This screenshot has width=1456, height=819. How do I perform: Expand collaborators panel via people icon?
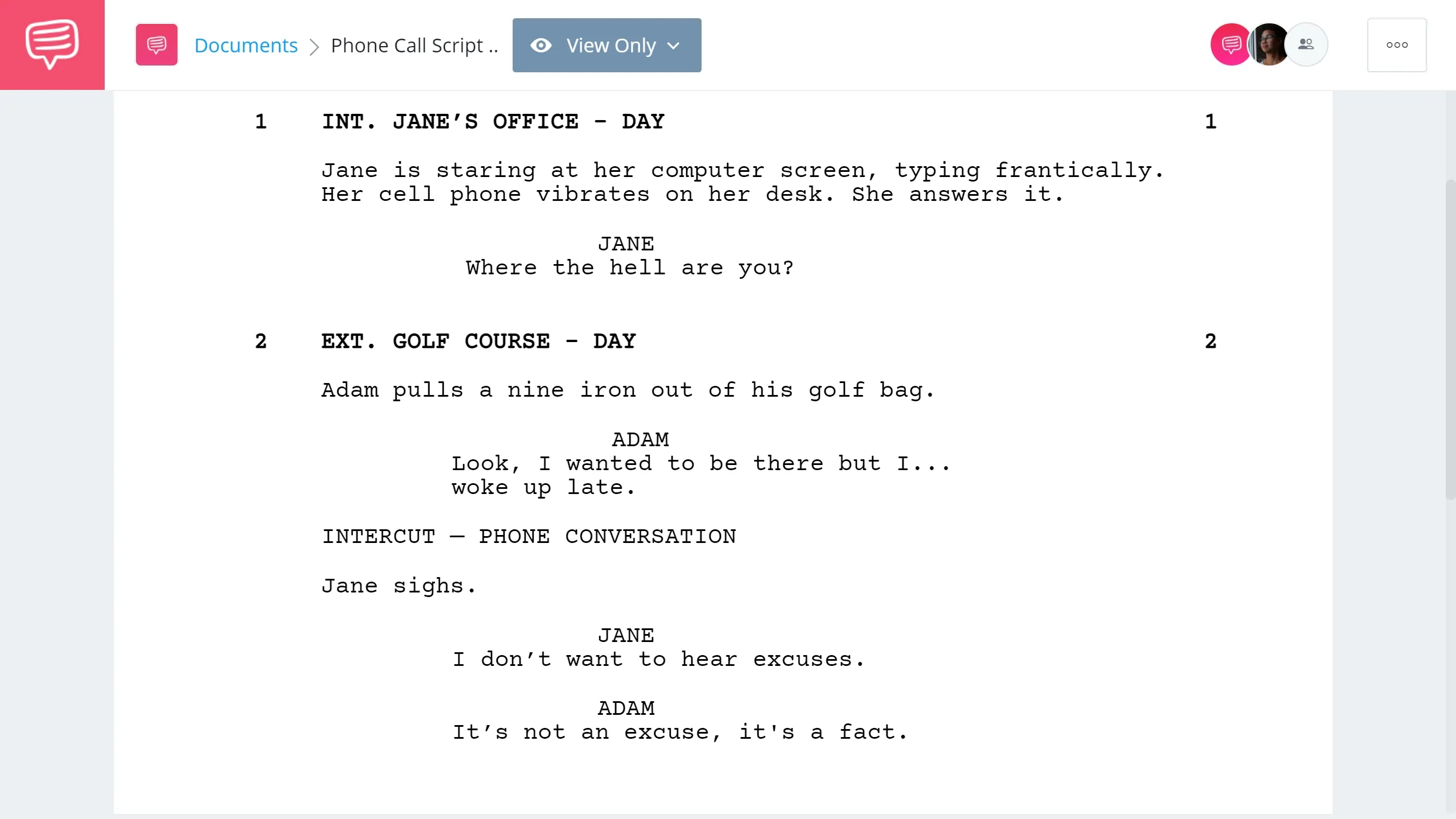[1306, 45]
